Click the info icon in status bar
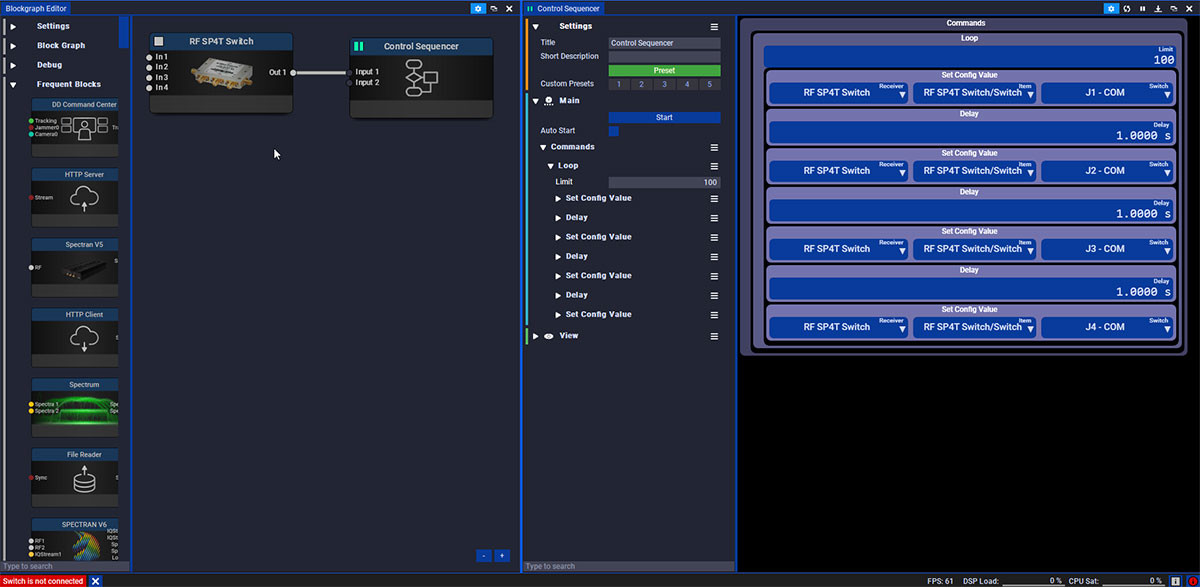This screenshot has width=1200, height=587. (1175, 580)
